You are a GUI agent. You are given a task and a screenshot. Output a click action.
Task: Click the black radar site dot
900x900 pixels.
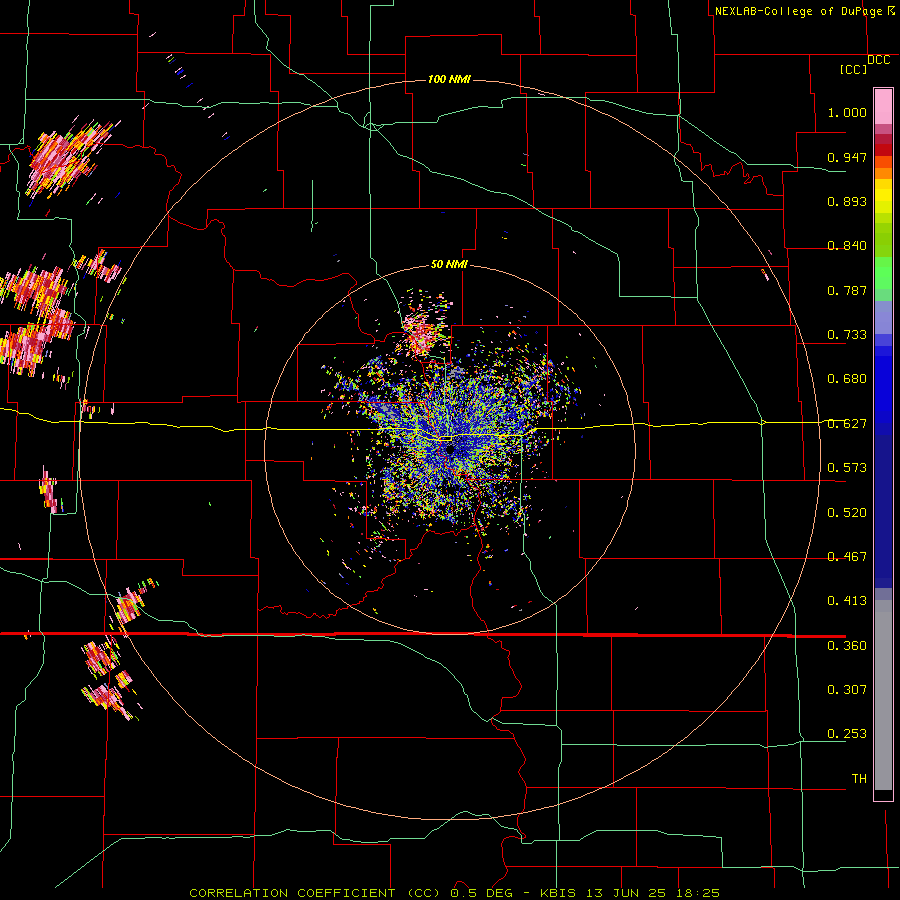coord(451,450)
